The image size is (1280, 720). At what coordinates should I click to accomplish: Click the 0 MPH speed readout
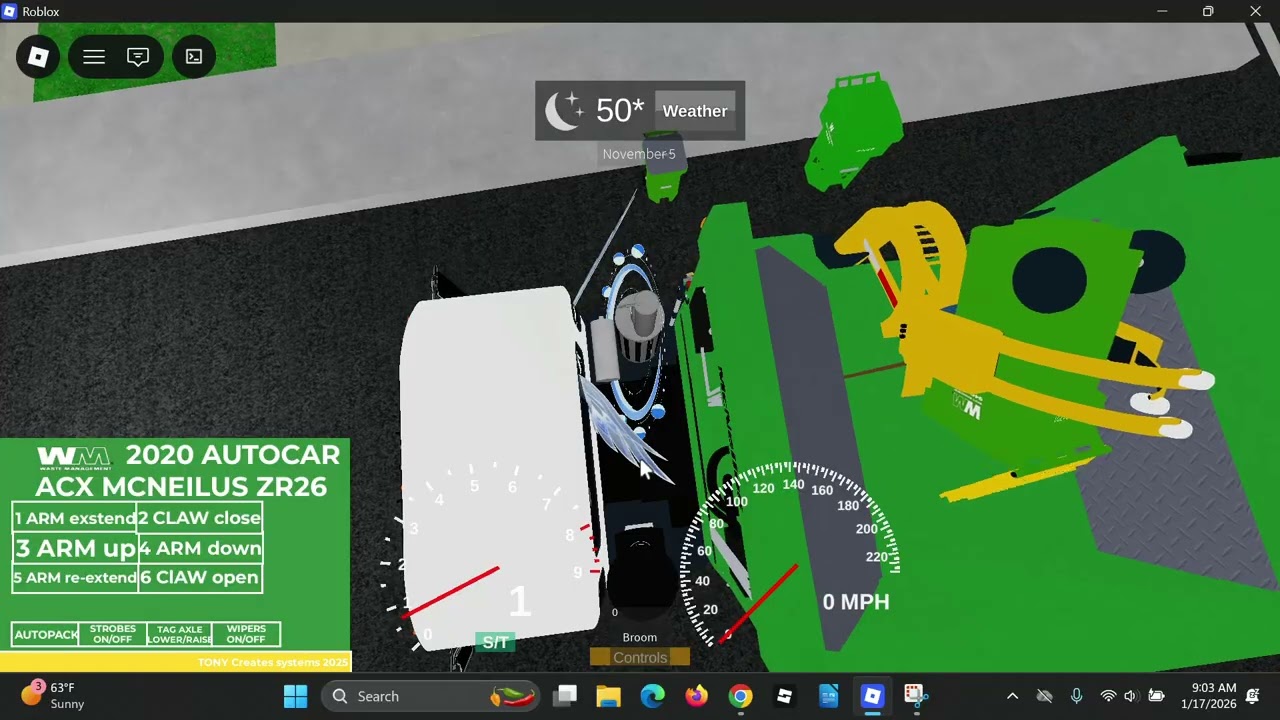tap(856, 602)
